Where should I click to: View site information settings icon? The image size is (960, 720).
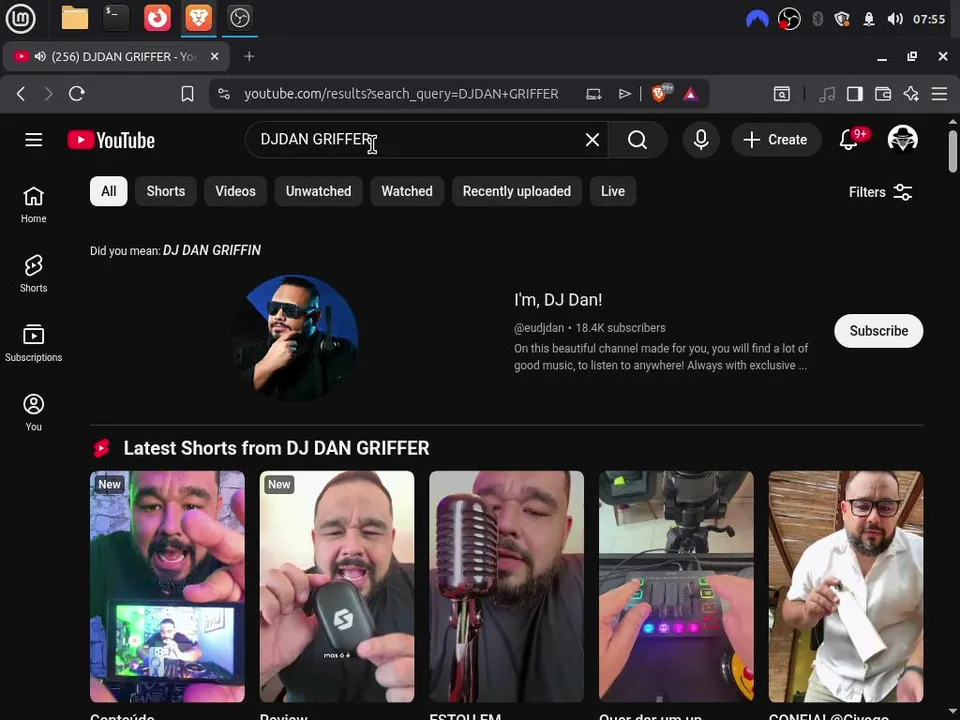pyautogui.click(x=224, y=94)
